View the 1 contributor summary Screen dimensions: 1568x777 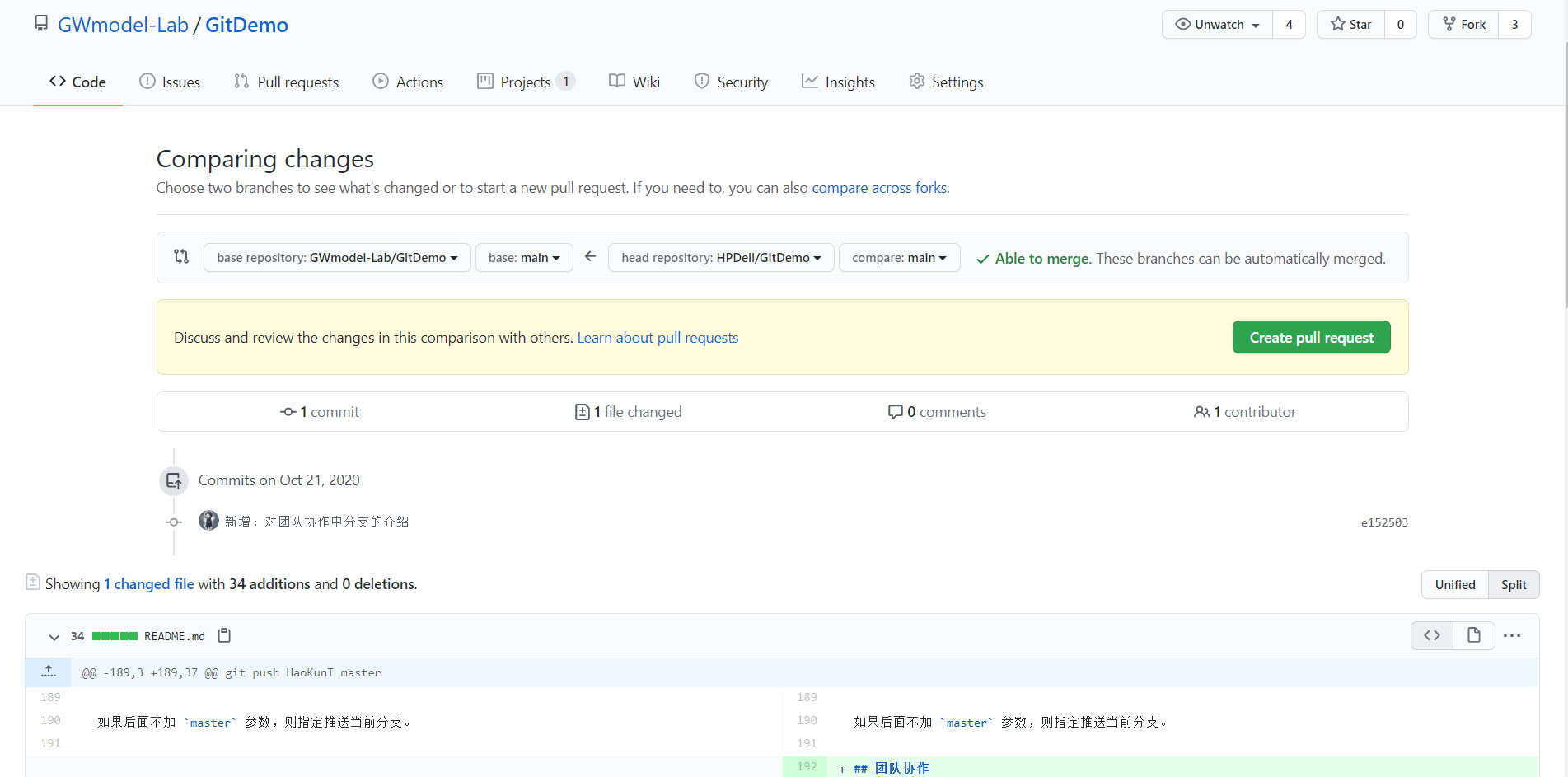point(1245,412)
